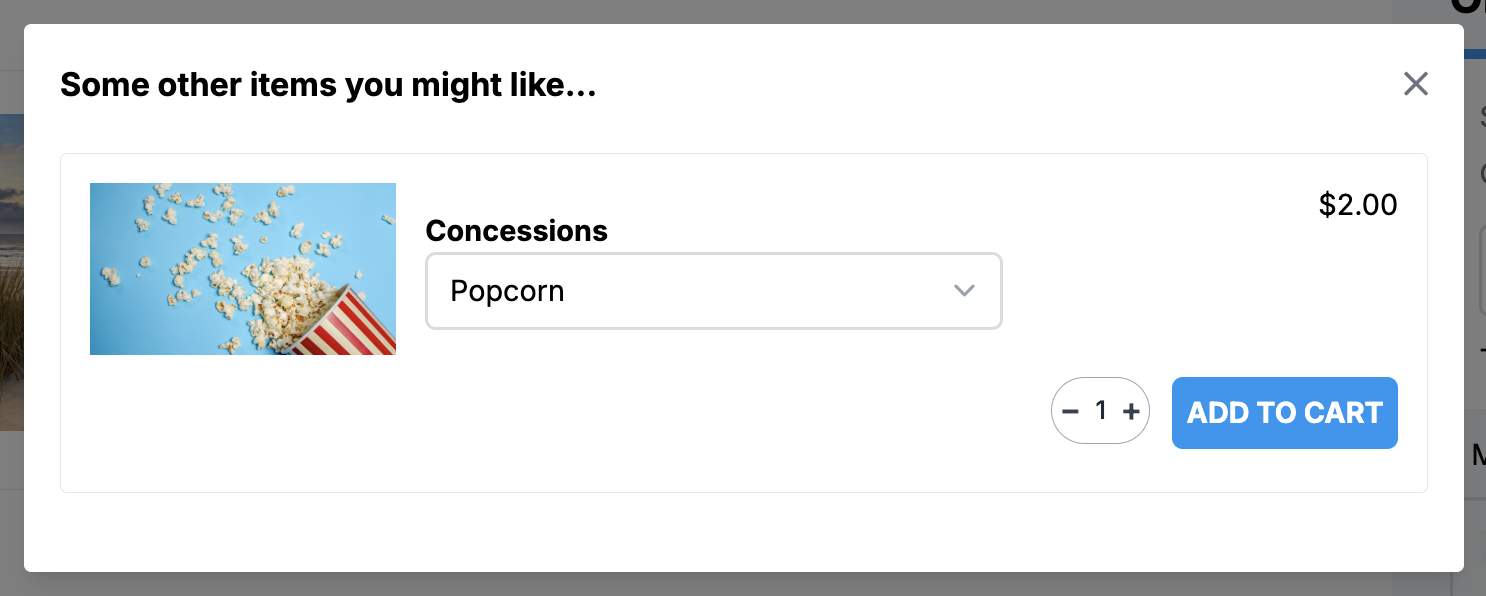Image resolution: width=1486 pixels, height=596 pixels.
Task: Select the "Popcorn" text in the combo box
Action: (x=507, y=291)
